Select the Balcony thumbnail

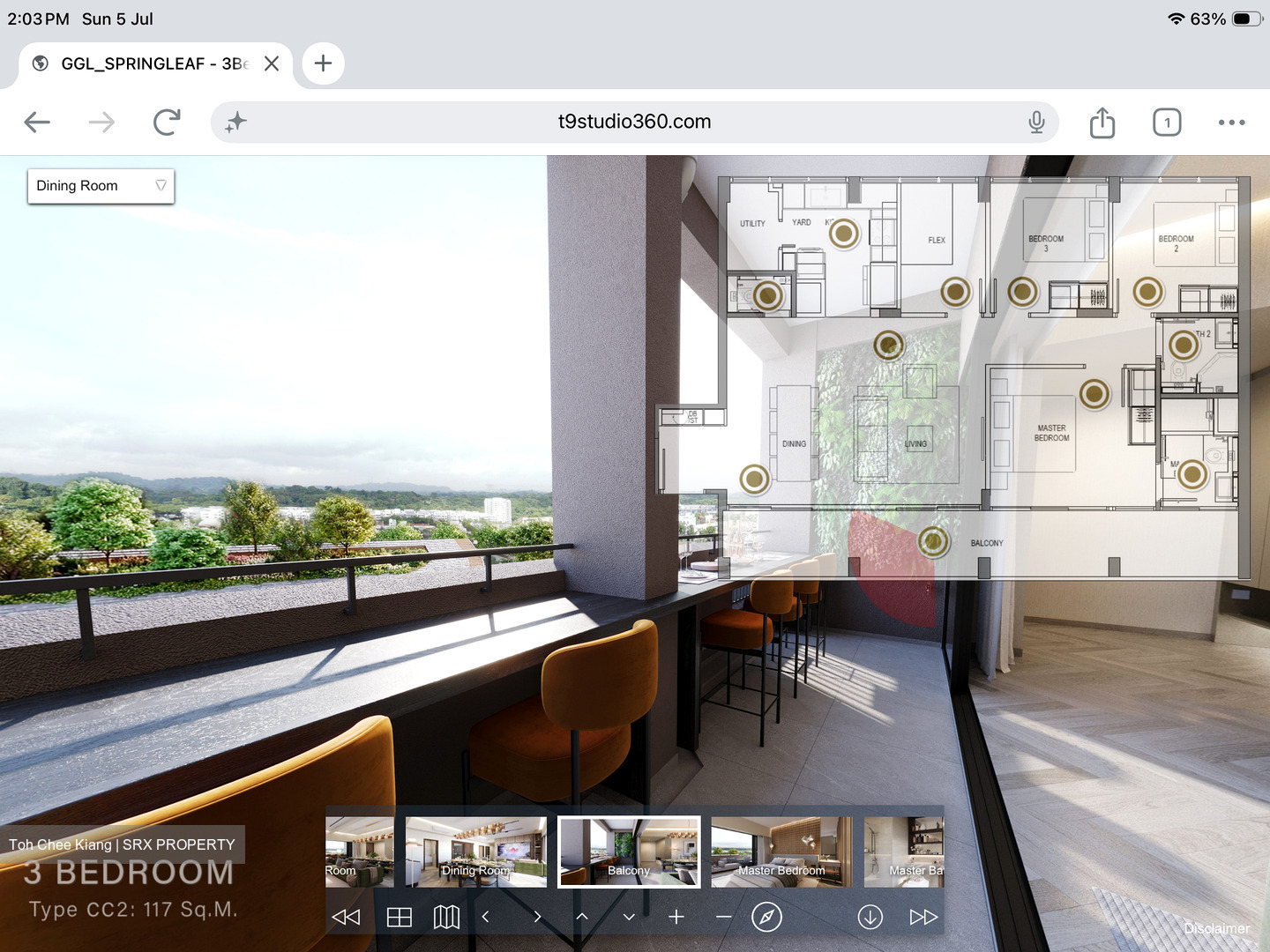point(629,852)
